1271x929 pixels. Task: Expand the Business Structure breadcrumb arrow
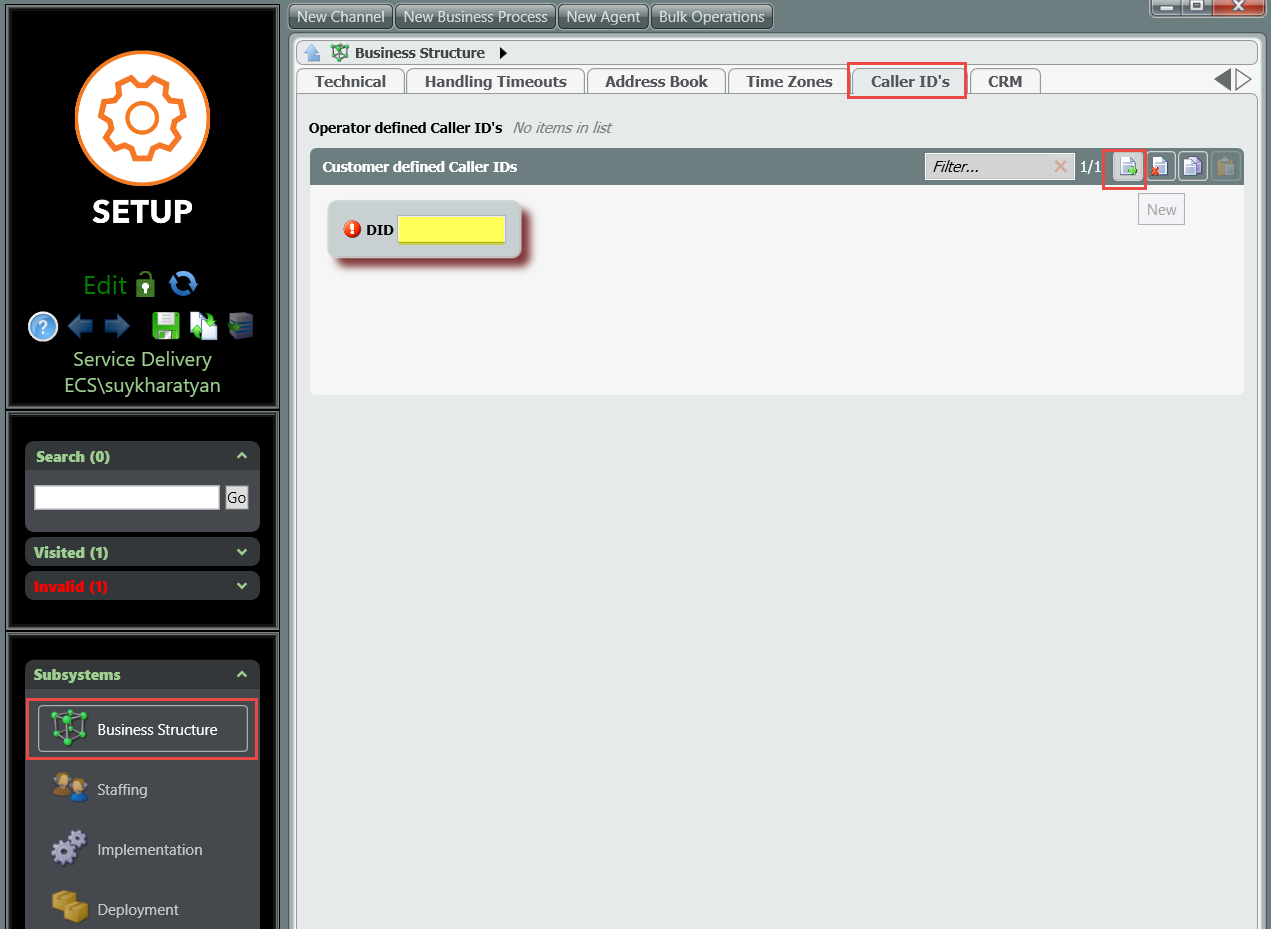coord(503,53)
